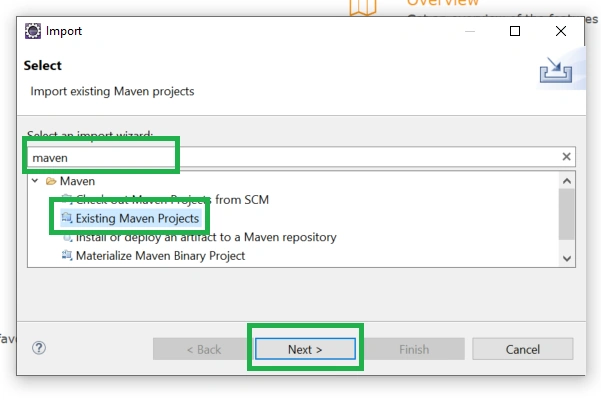Click the wizard list scroll up arrow
Viewport: 601px width, 402px height.
[567, 181]
